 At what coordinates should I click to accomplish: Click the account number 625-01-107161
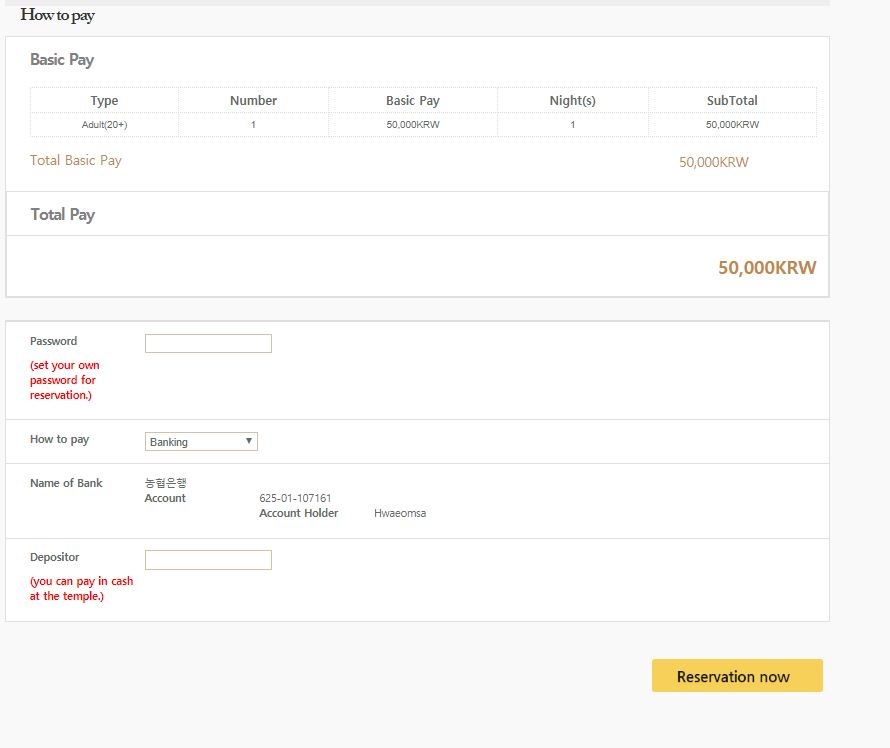(x=295, y=498)
